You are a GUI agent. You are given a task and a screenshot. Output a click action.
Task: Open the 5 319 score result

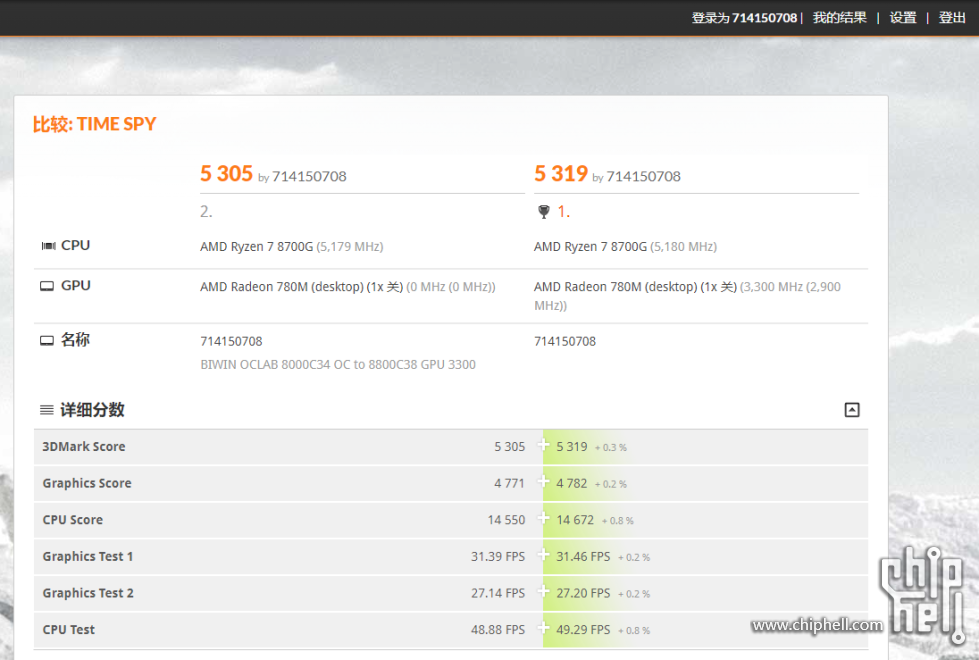click(561, 173)
